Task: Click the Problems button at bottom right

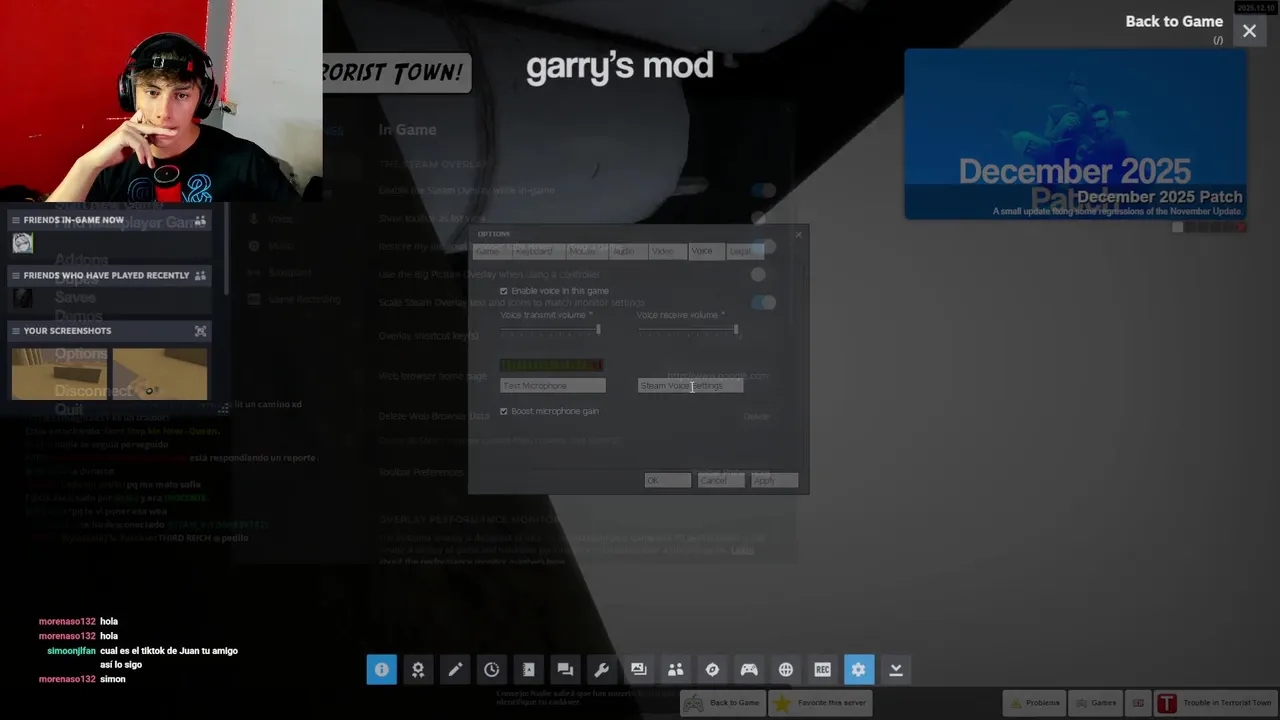Action: pos(1033,703)
